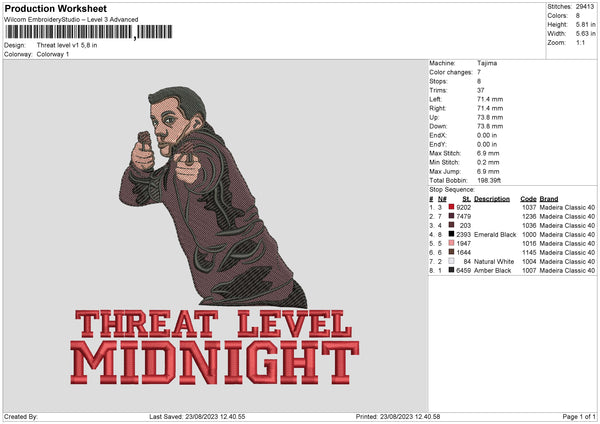Click the swatch next to 203 stitches
600x424 pixels.
[x=451, y=225]
